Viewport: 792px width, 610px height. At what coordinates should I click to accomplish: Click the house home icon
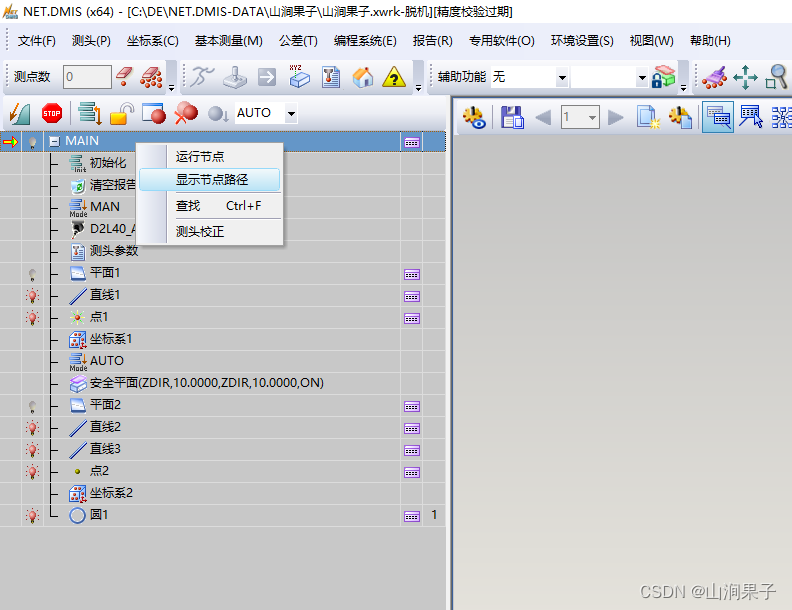363,77
